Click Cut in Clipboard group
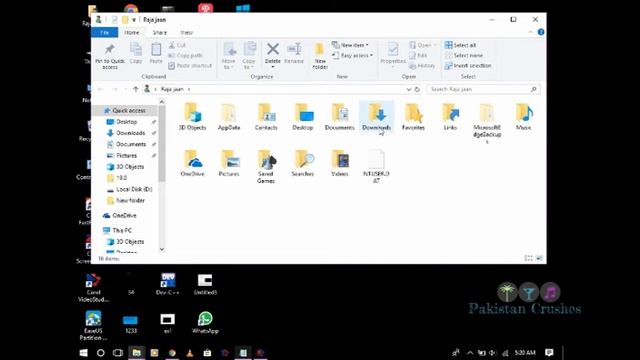Image resolution: width=640 pixels, height=360 pixels. (177, 45)
